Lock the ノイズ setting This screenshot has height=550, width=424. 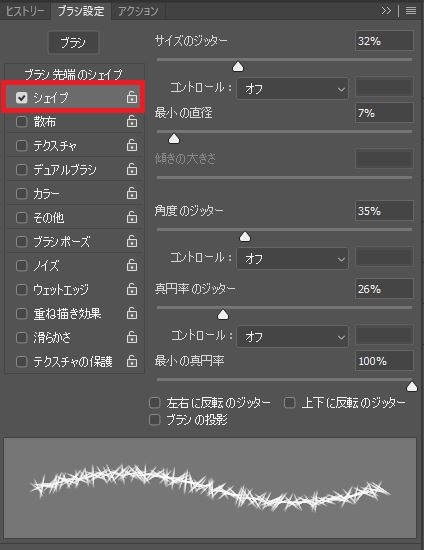click(132, 265)
